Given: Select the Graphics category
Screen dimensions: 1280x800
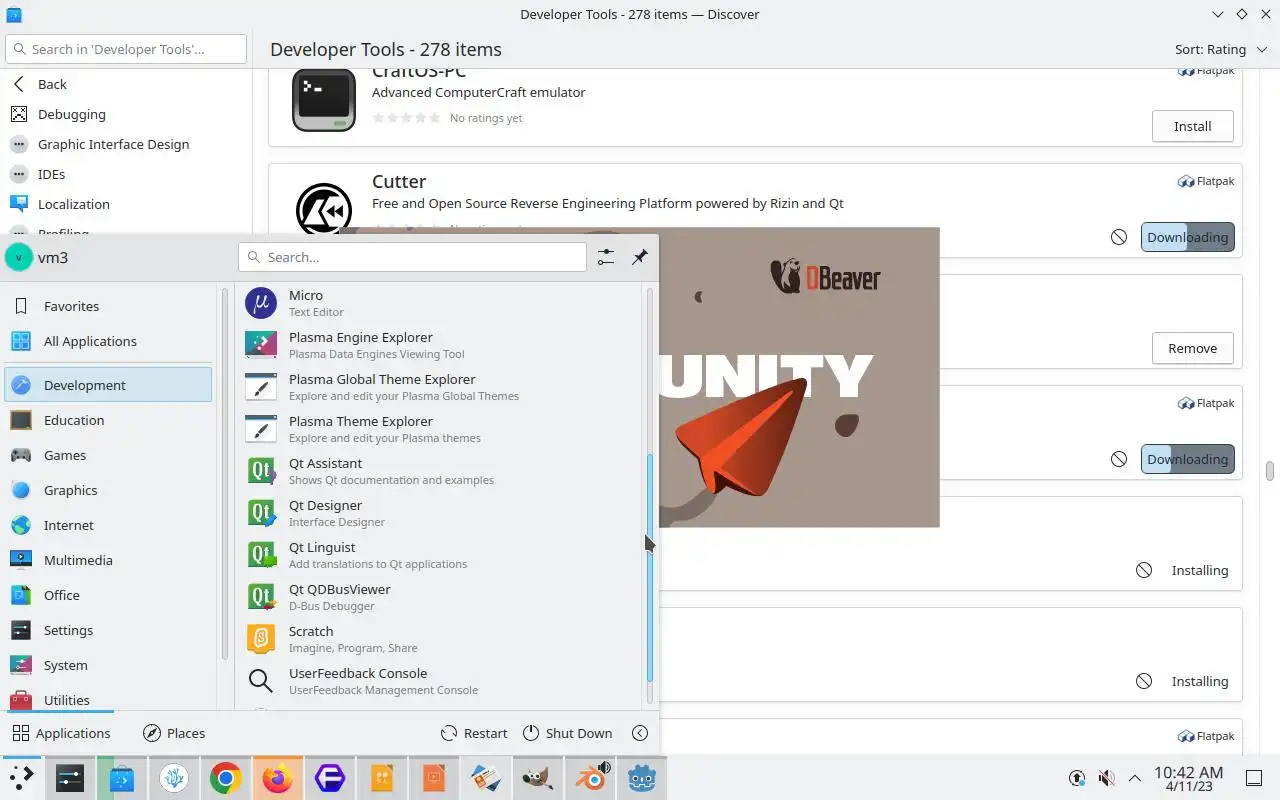Looking at the screenshot, I should (x=108, y=490).
